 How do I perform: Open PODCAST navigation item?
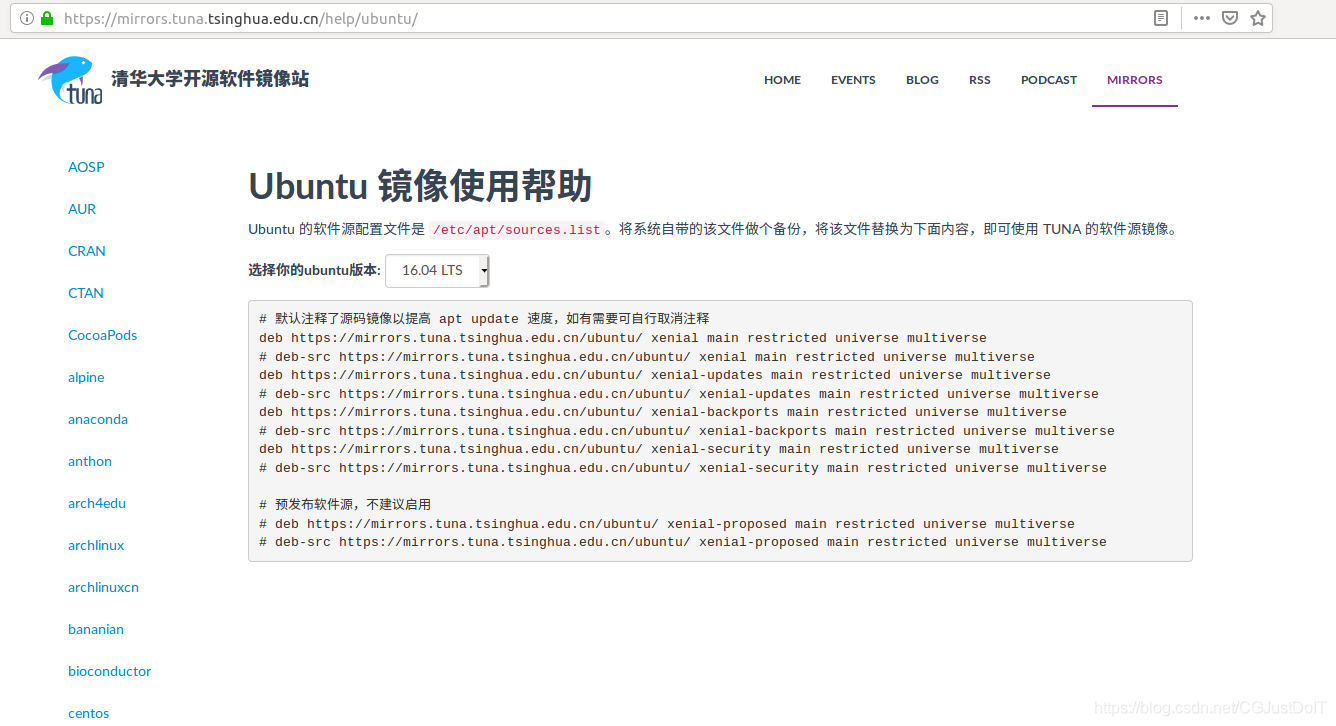click(x=1049, y=80)
